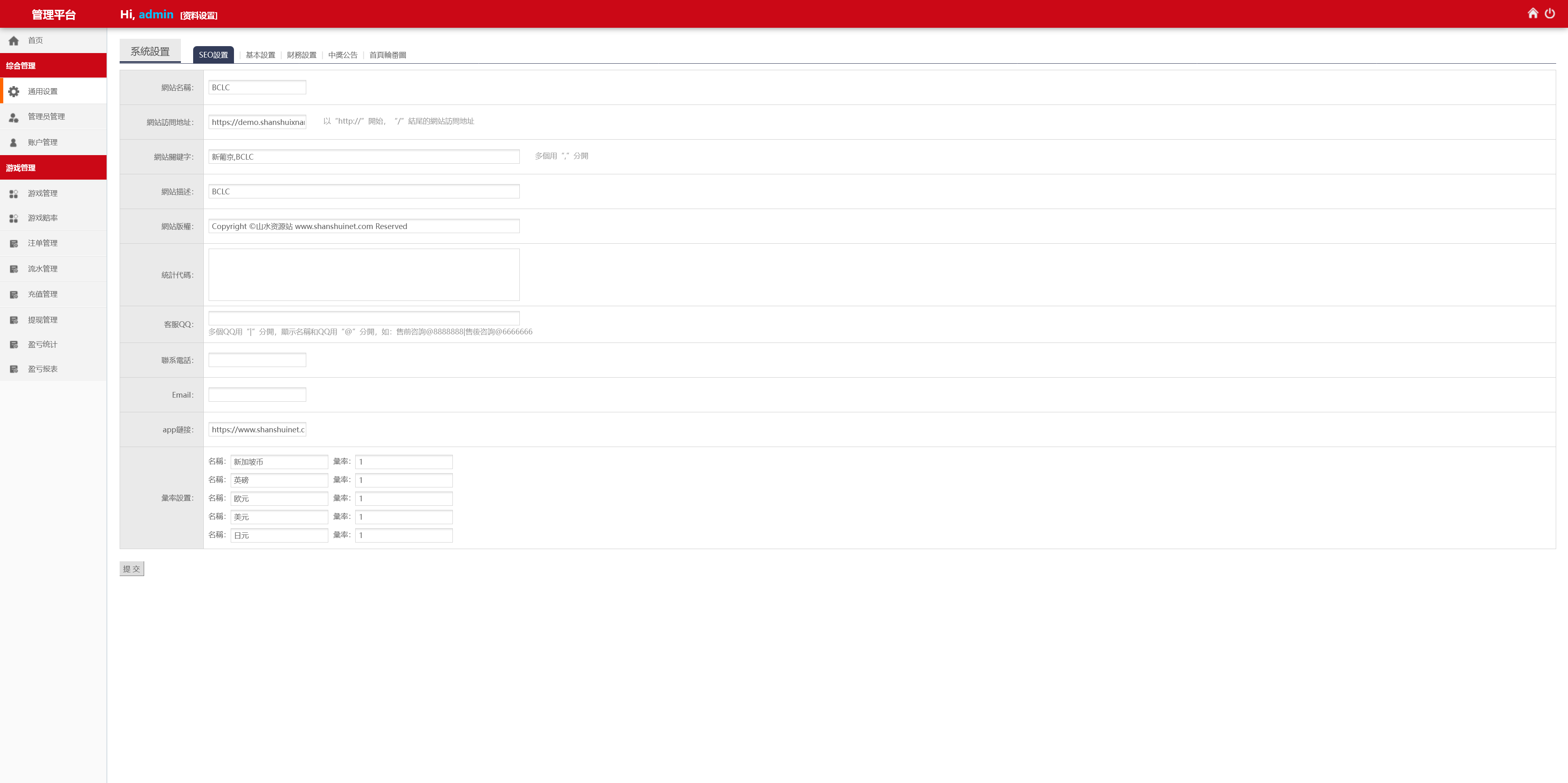
Task: Click the 游戏管理 squares icon
Action: (x=13, y=194)
